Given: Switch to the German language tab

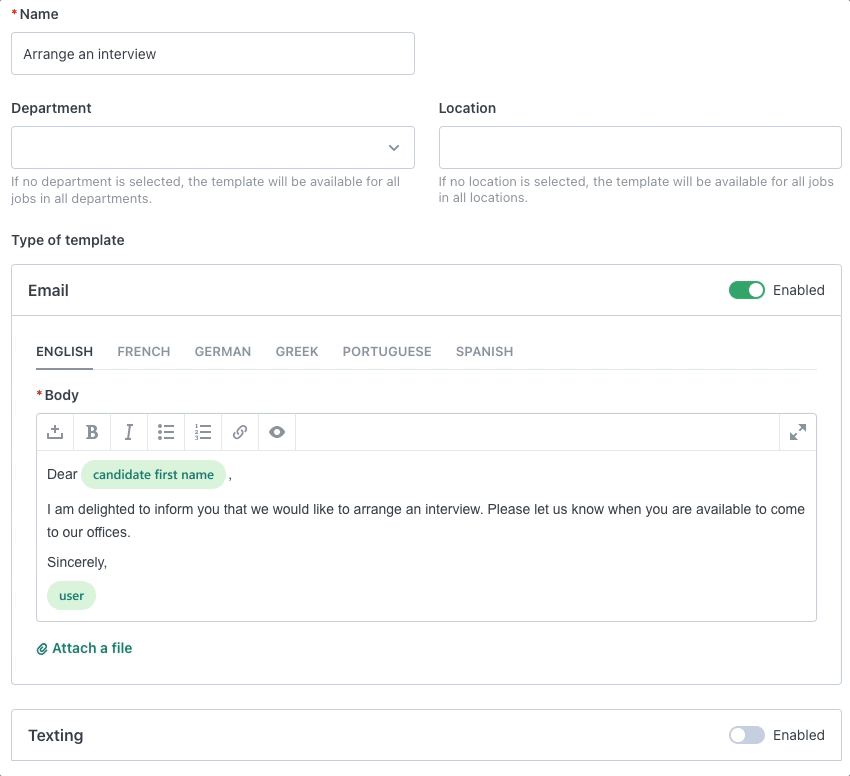Looking at the screenshot, I should 222,352.
